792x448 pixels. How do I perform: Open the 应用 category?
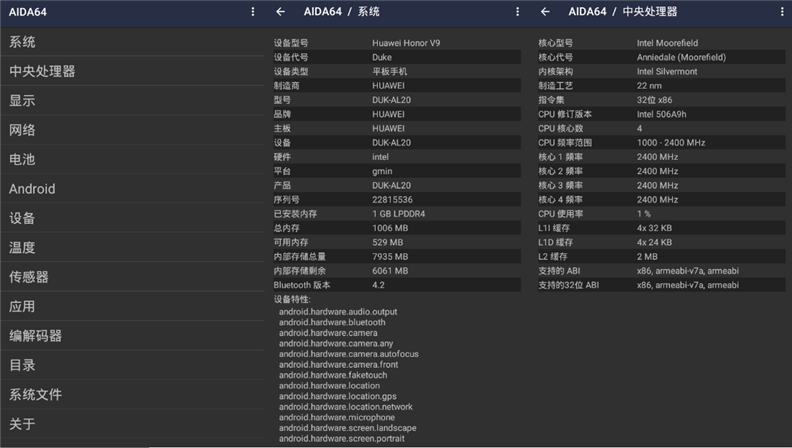132,306
